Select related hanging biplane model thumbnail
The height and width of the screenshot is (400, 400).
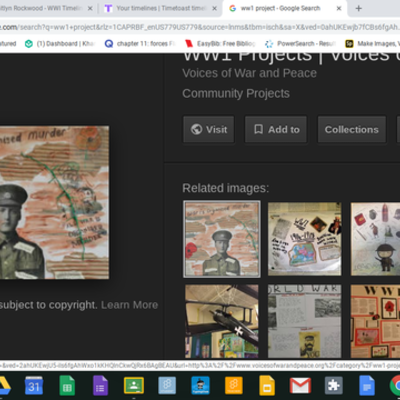point(222,321)
